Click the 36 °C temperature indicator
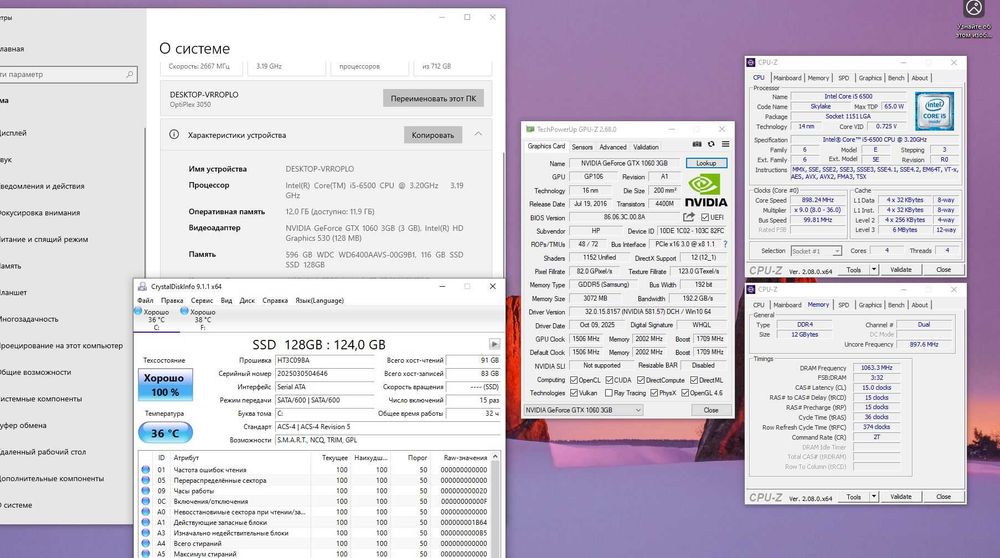The width and height of the screenshot is (1000, 558). tap(165, 433)
